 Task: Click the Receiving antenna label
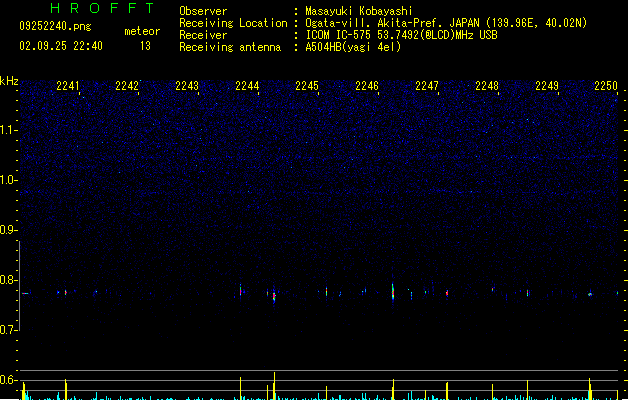230,47
